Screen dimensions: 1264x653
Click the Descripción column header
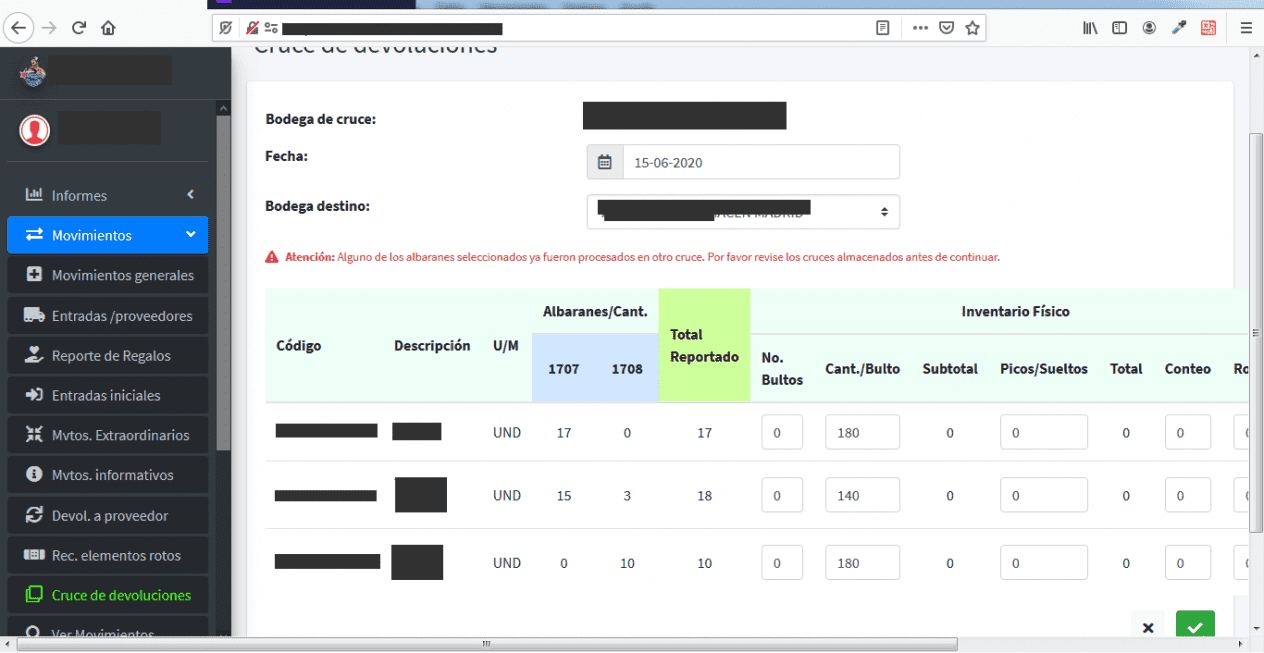(432, 345)
